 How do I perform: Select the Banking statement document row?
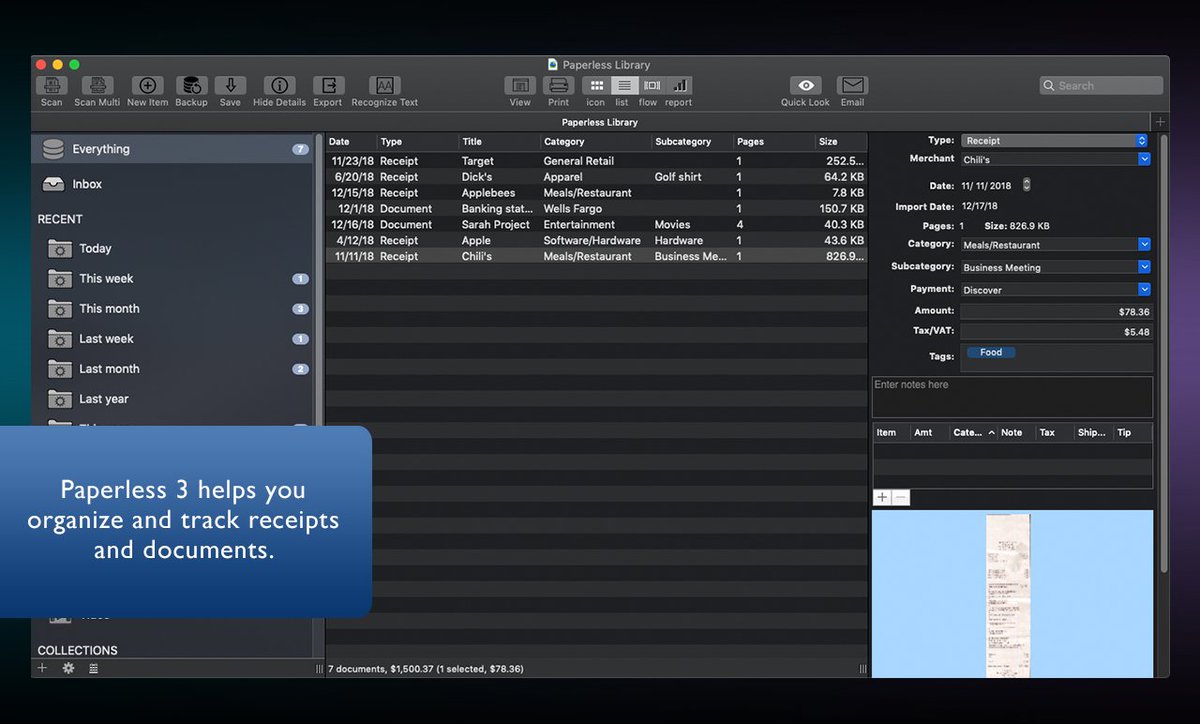596,209
